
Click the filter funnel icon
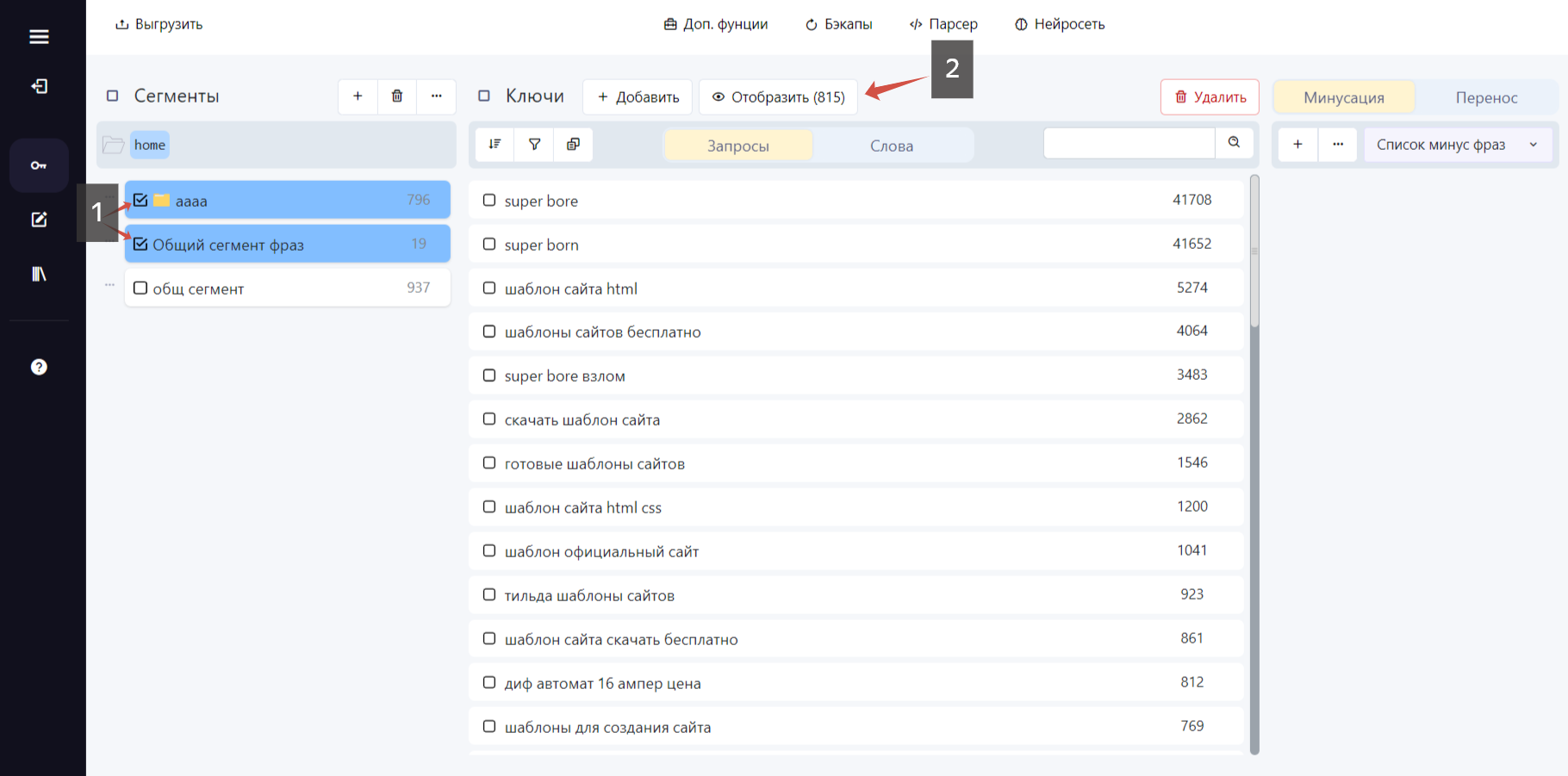tap(534, 145)
